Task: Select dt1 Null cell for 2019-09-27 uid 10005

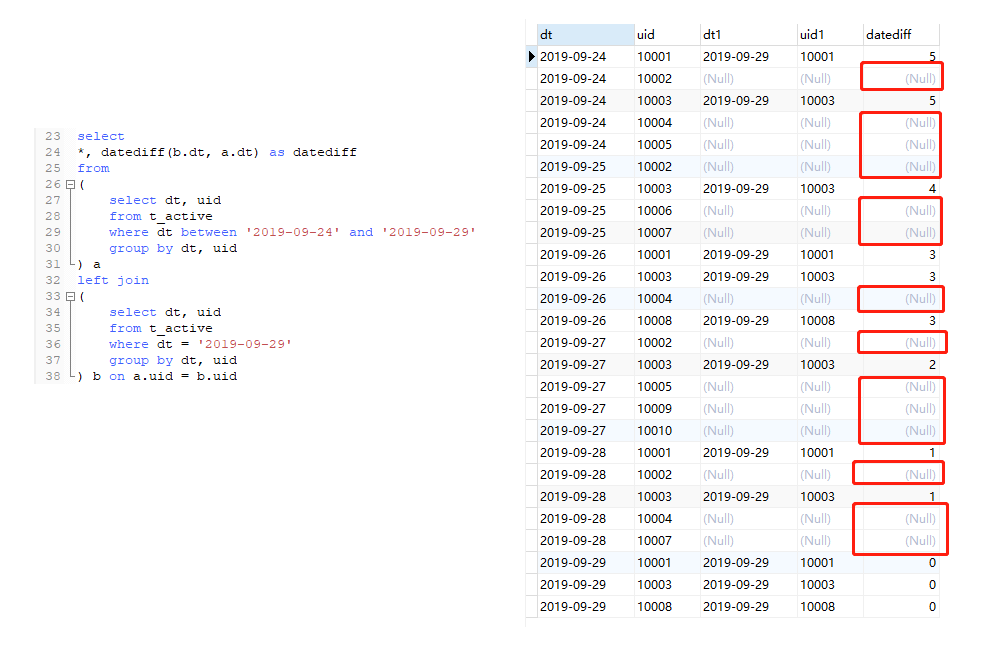Action: [748, 386]
